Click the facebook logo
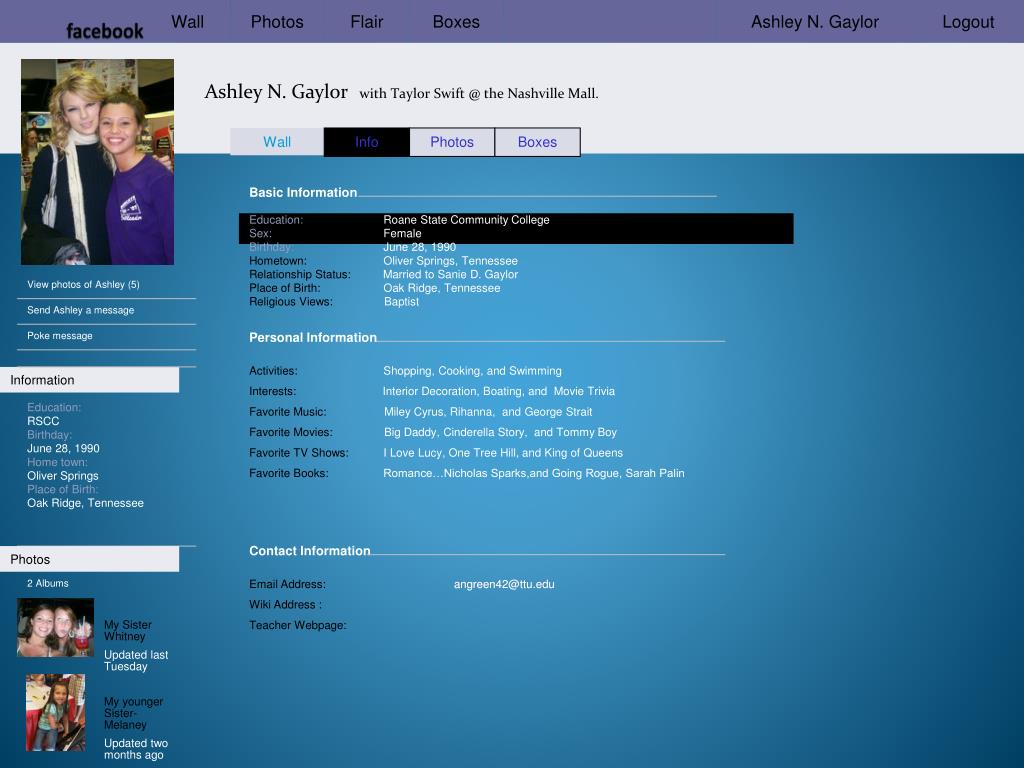Screen dimensions: 1024x768 [104, 31]
